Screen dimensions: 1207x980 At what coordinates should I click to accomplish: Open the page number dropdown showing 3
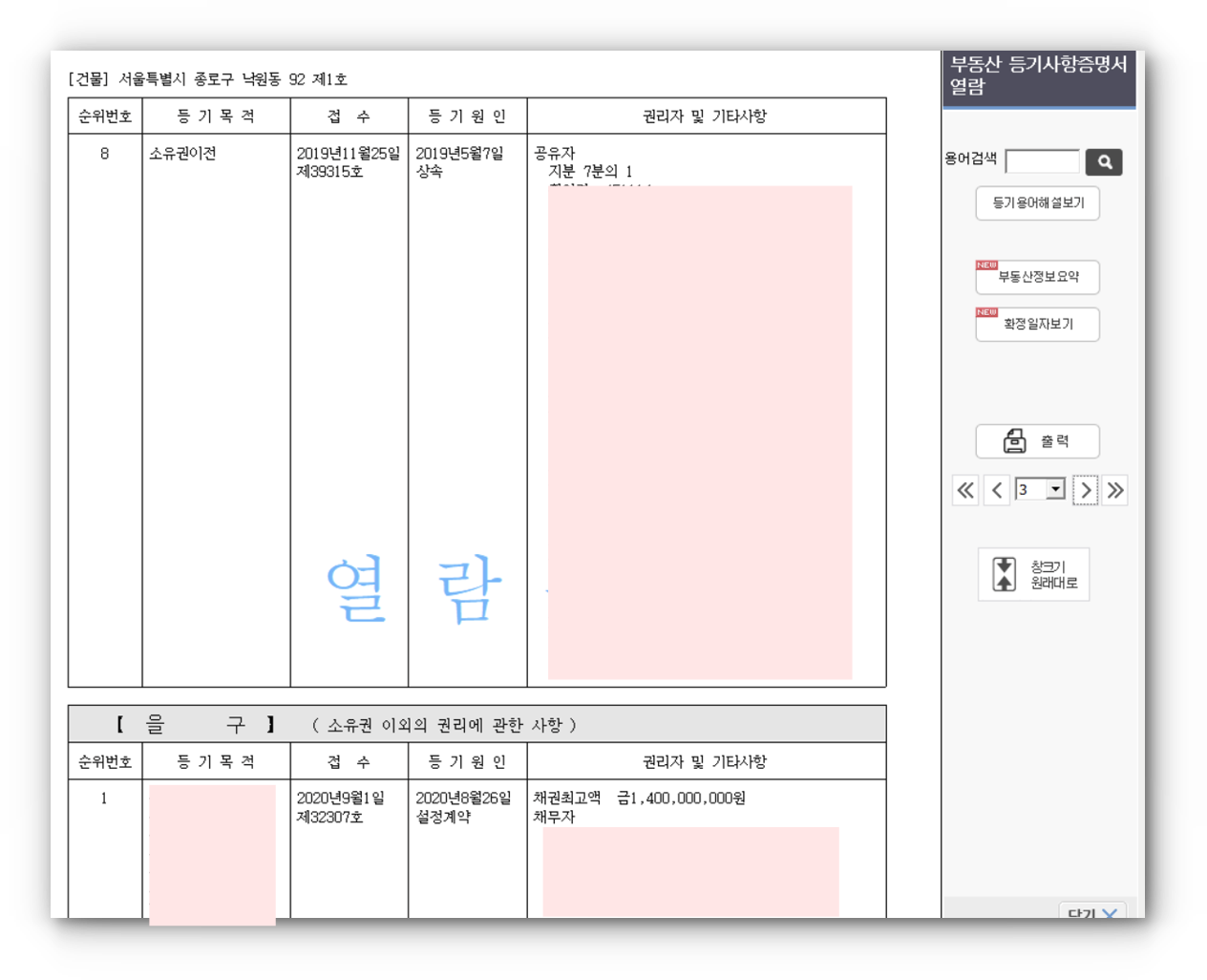click(x=1054, y=489)
